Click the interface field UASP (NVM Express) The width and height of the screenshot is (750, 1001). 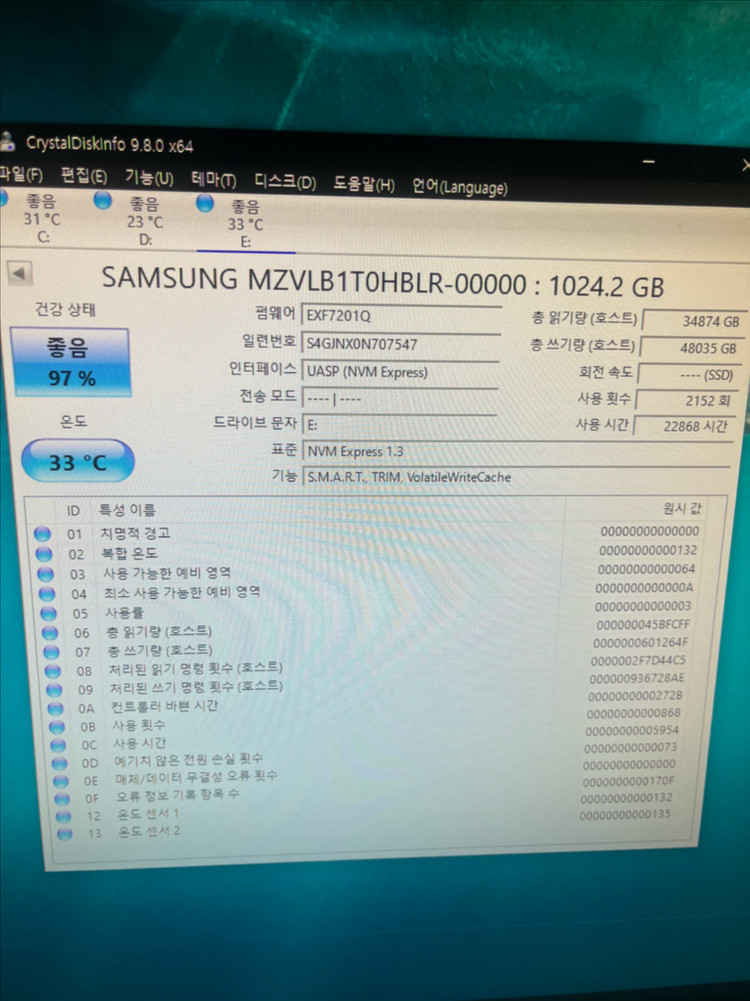[400, 372]
